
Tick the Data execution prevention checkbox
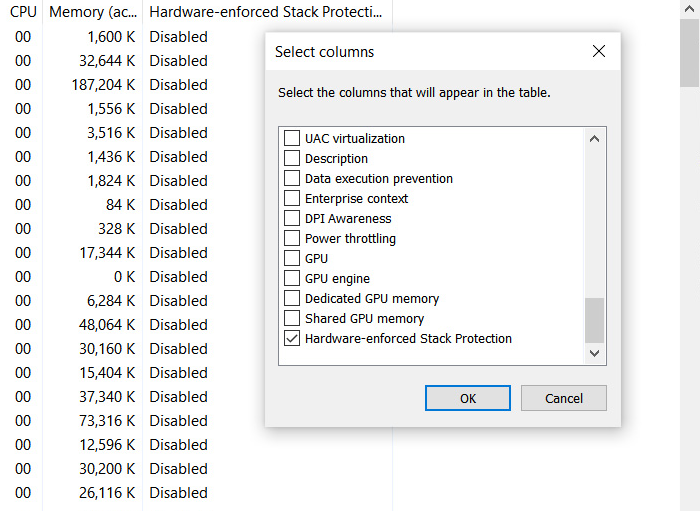(292, 179)
